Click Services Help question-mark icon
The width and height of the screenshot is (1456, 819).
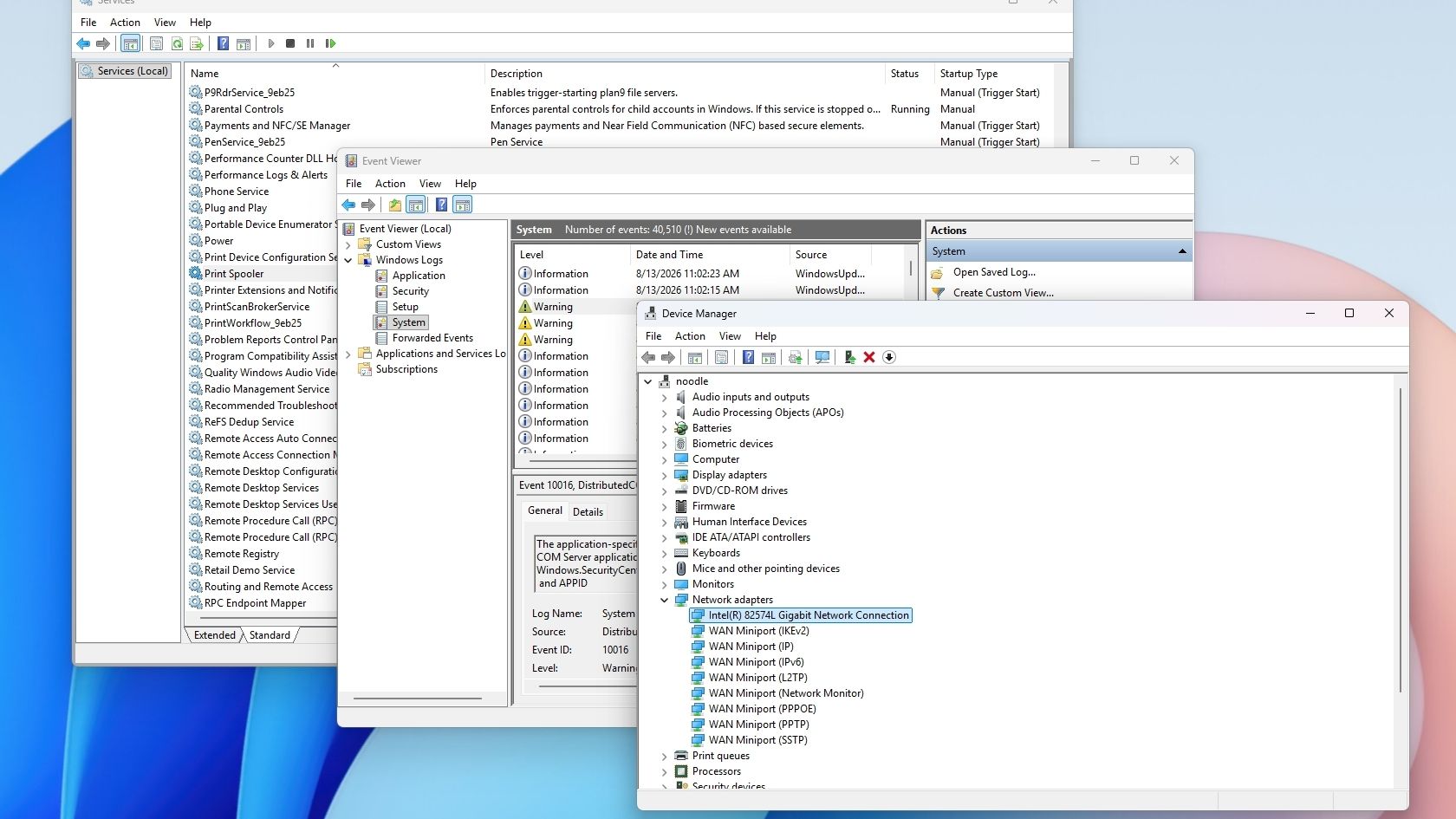(223, 43)
